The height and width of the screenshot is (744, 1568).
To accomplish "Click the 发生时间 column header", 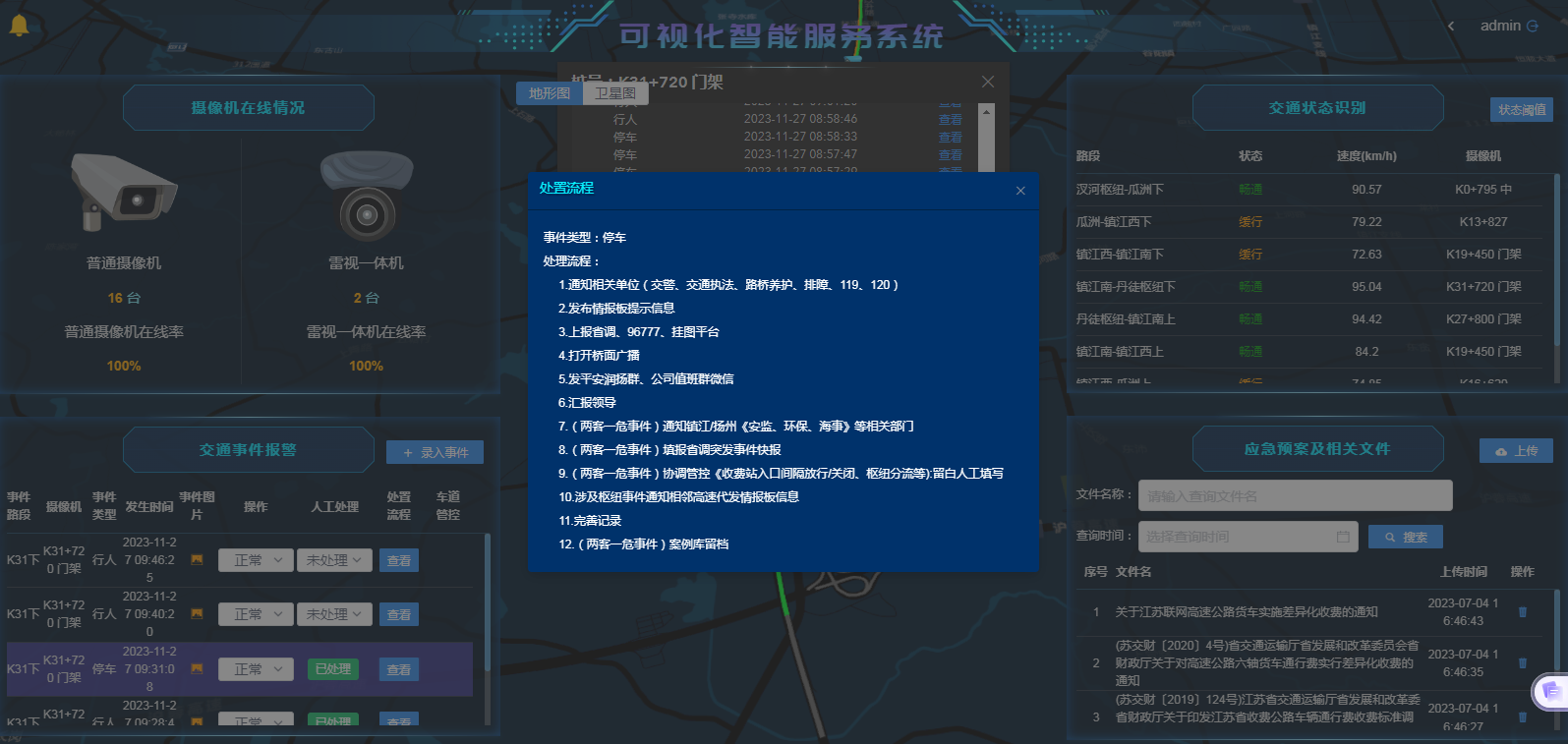I will pyautogui.click(x=149, y=506).
